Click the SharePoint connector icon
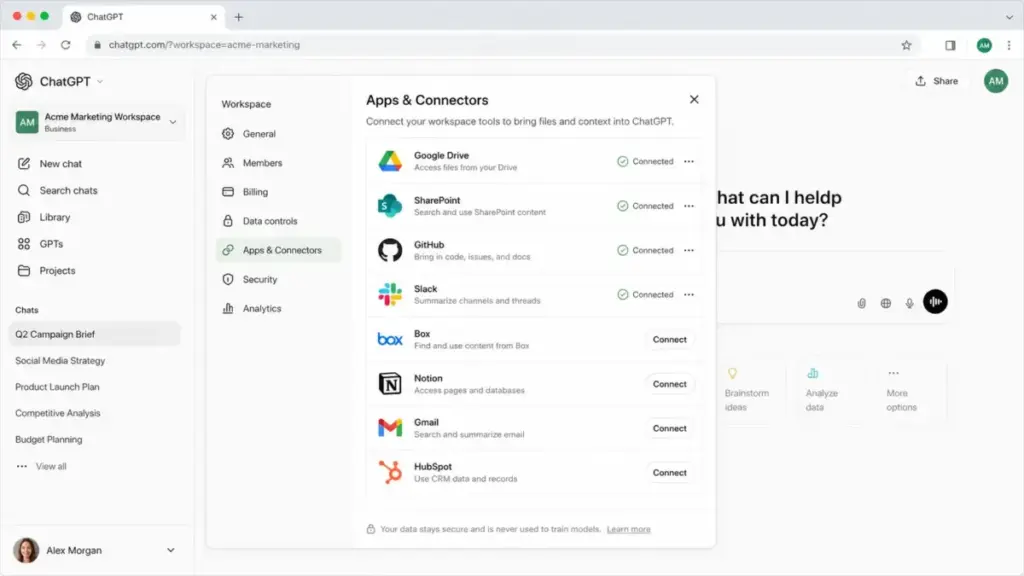The width and height of the screenshot is (1024, 576). pos(391,206)
